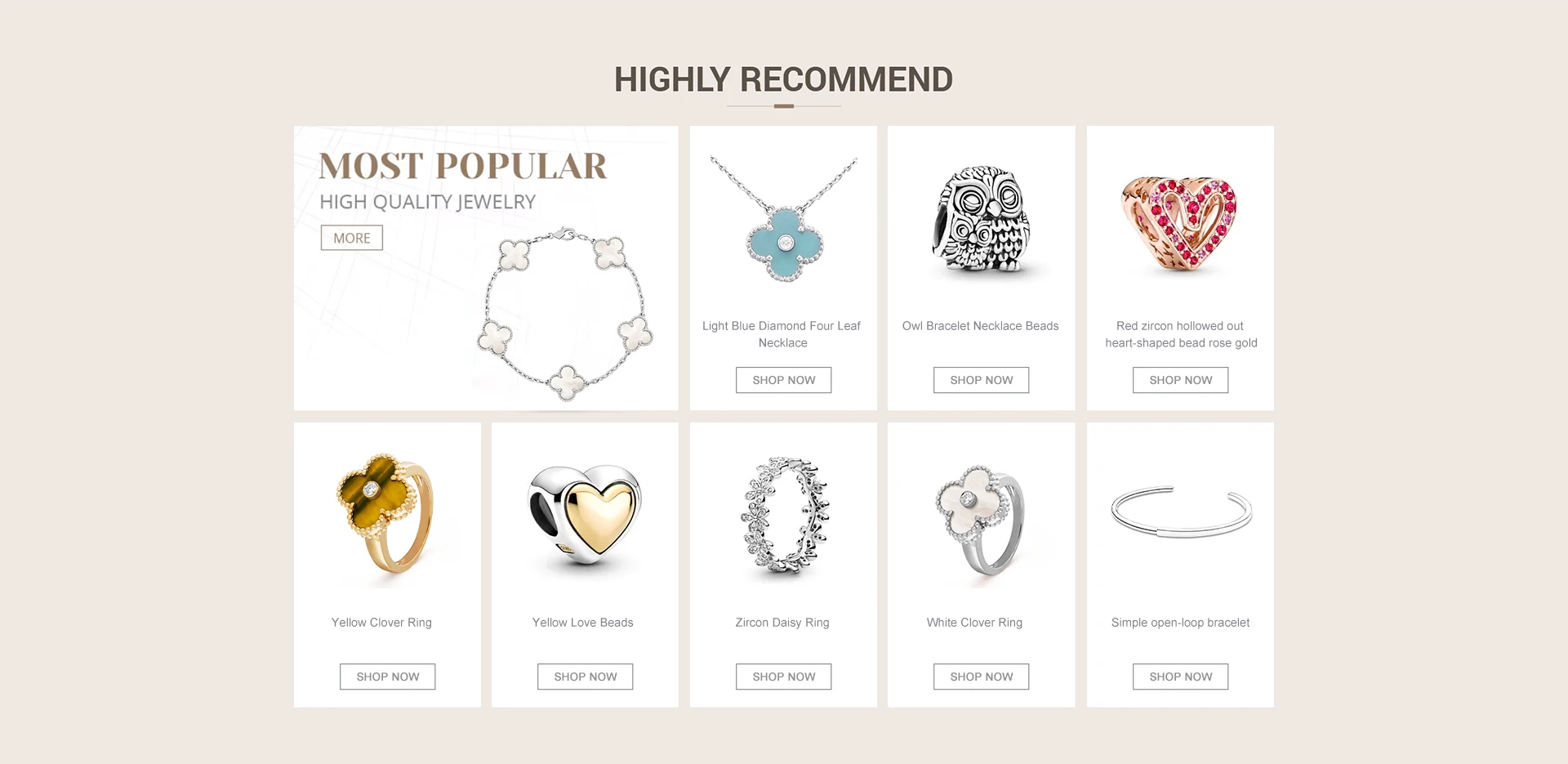Screen dimensions: 1568x764
Task: Shop now for Light Blue Diamond Necklace
Action: point(783,380)
